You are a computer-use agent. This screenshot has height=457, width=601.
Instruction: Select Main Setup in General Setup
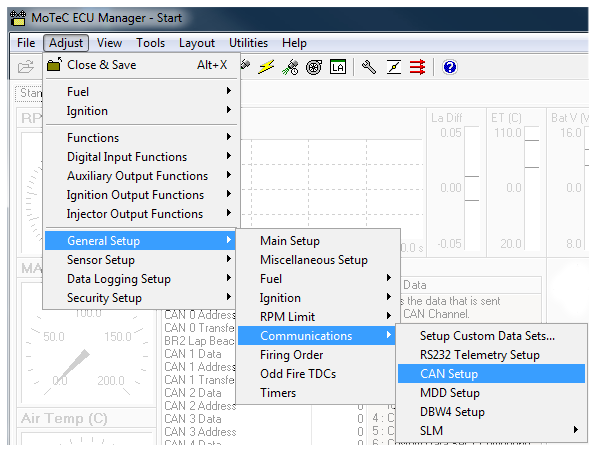(x=318, y=241)
